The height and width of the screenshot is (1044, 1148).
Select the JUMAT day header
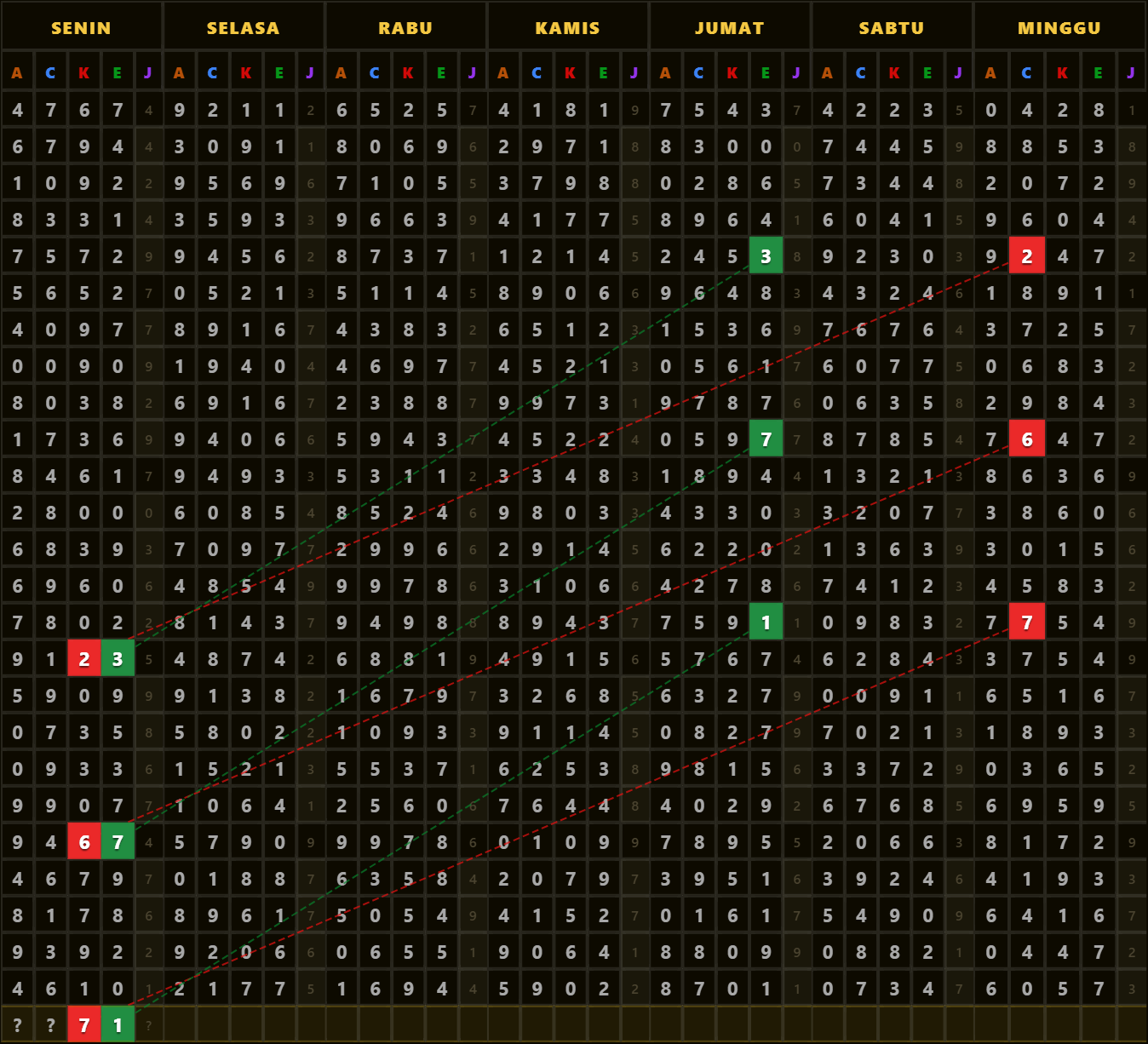730,27
